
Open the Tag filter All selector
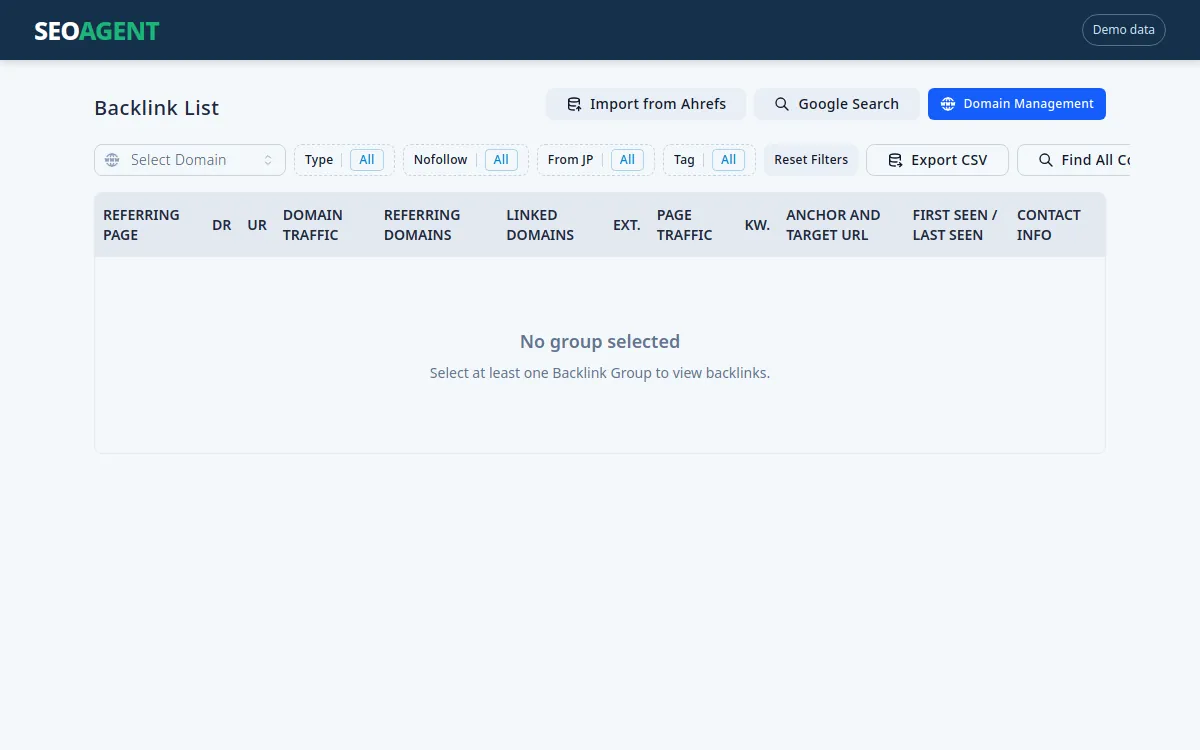tap(729, 160)
